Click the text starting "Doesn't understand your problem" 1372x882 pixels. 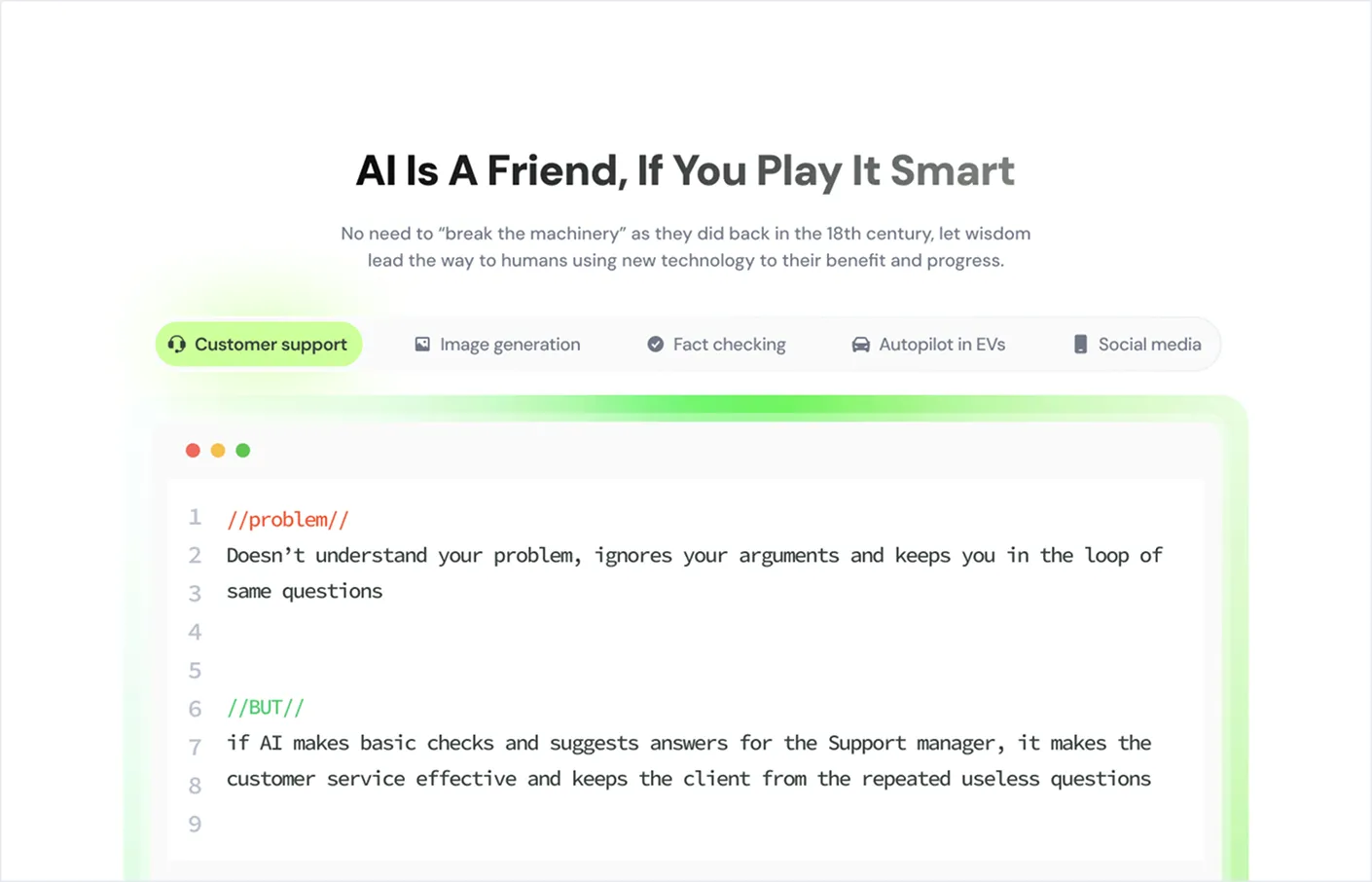[694, 556]
